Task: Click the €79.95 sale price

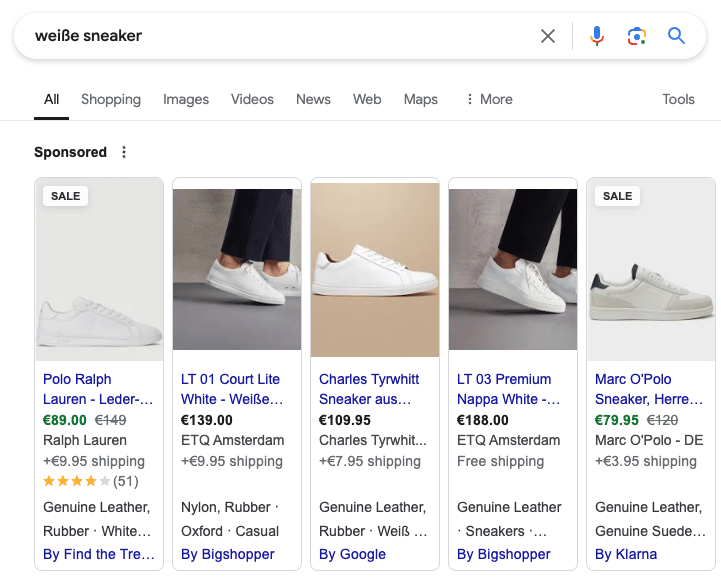Action: [x=617, y=420]
